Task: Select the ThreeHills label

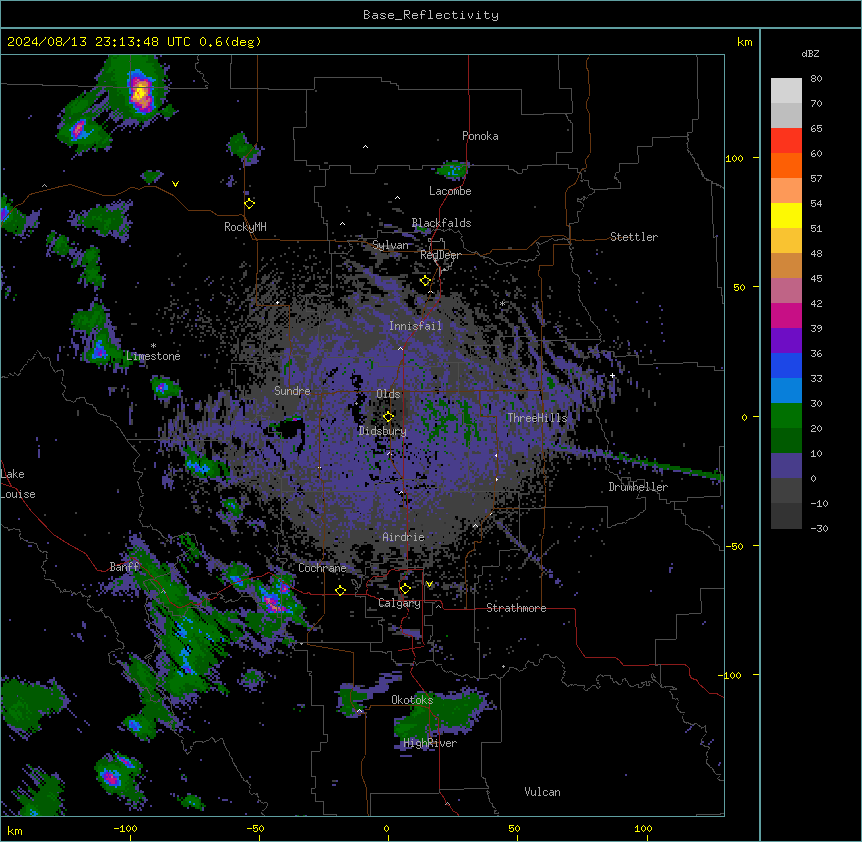Action: point(537,418)
